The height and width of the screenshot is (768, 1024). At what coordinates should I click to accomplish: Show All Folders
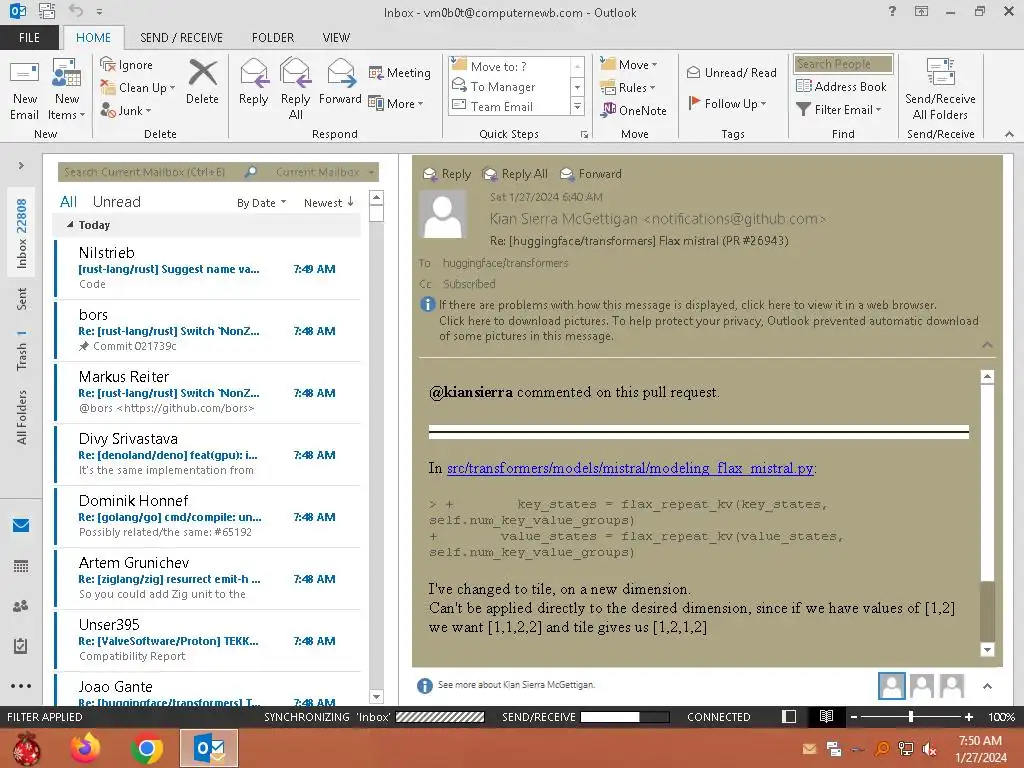point(22,417)
